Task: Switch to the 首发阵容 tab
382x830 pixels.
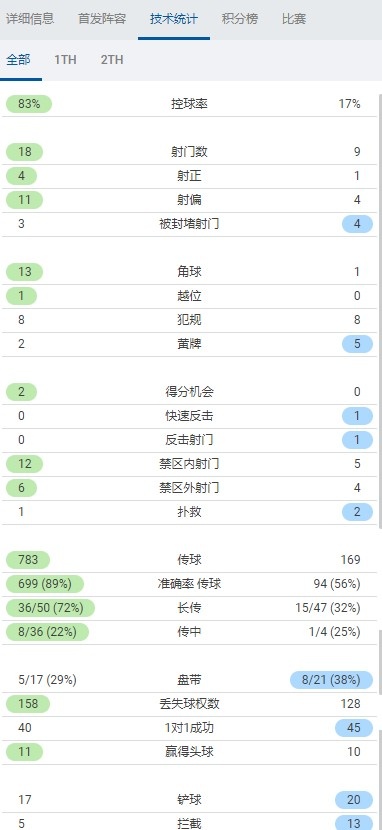Action: (x=102, y=20)
